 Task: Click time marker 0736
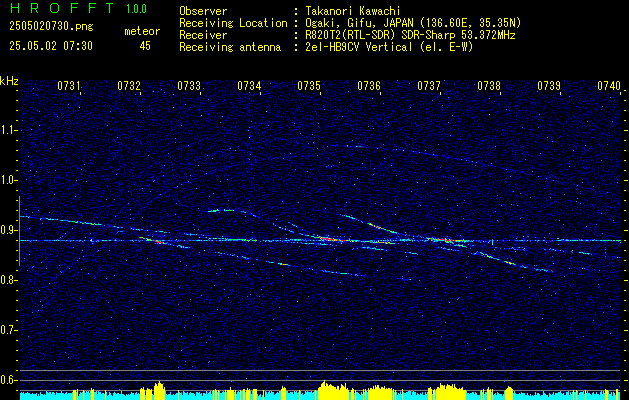(x=369, y=85)
